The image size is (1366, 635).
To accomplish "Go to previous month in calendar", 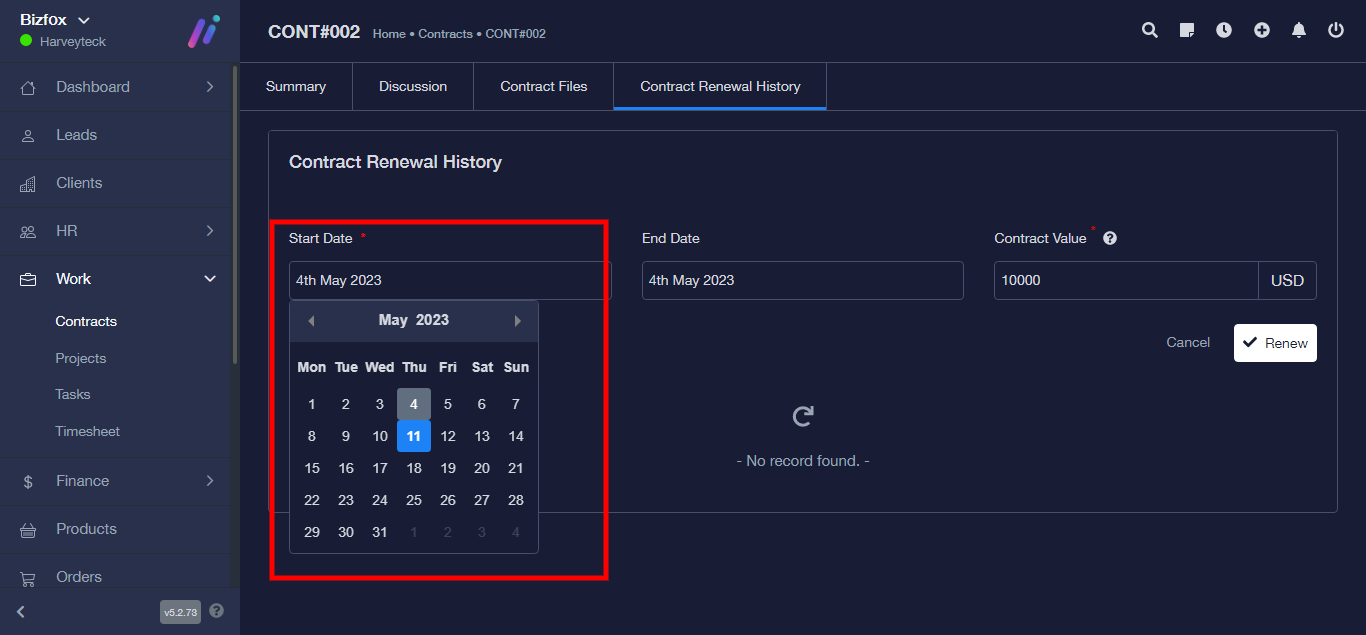I will point(311,321).
